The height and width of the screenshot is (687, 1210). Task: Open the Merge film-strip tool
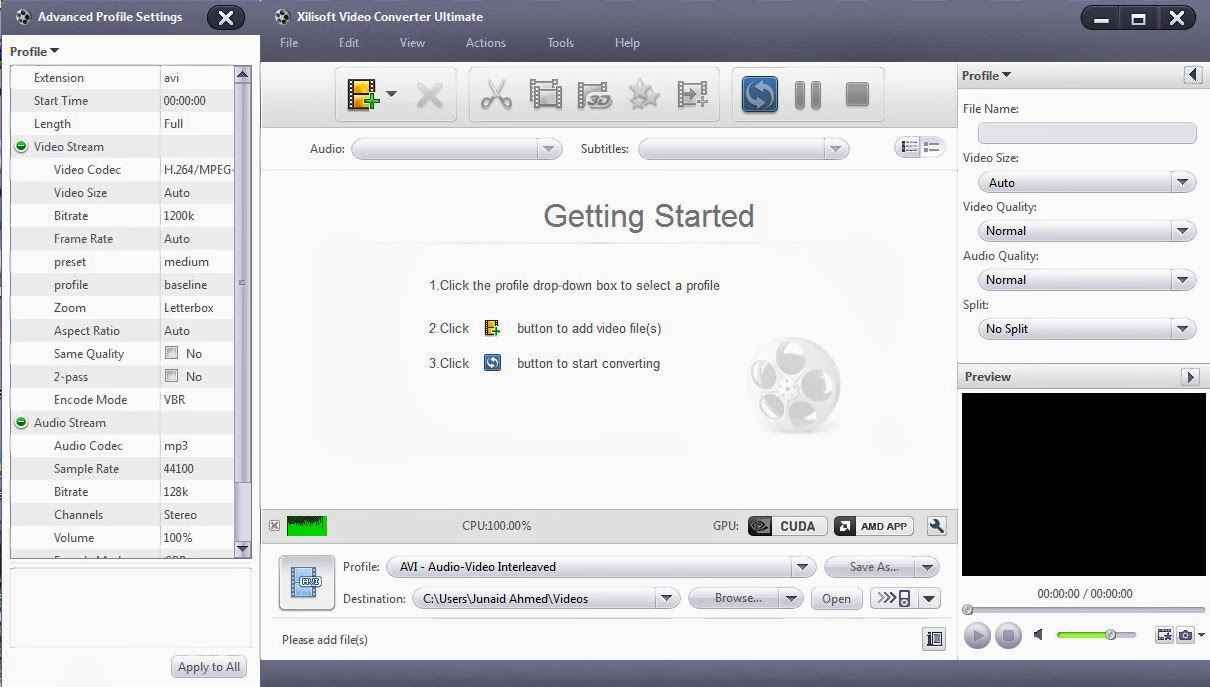click(x=546, y=95)
